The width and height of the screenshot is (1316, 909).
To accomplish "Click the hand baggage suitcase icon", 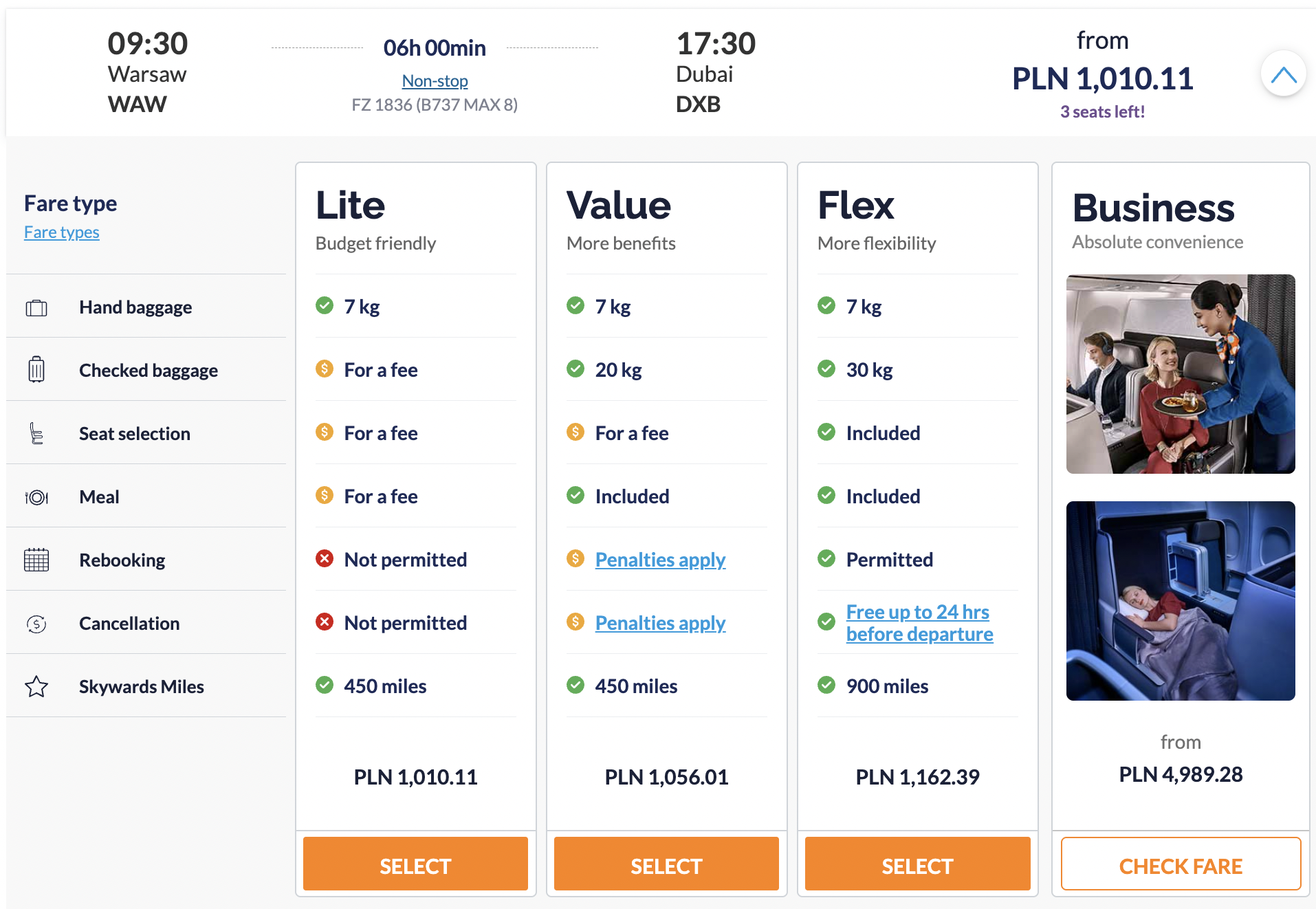I will [x=36, y=307].
